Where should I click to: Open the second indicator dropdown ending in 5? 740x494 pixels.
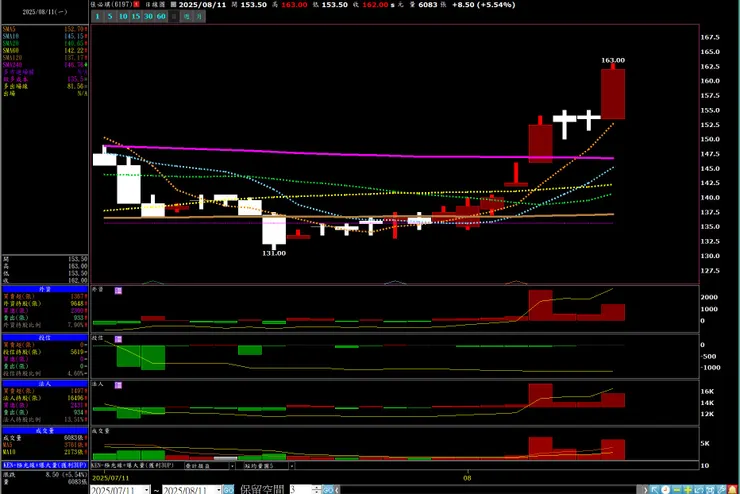pos(292,466)
